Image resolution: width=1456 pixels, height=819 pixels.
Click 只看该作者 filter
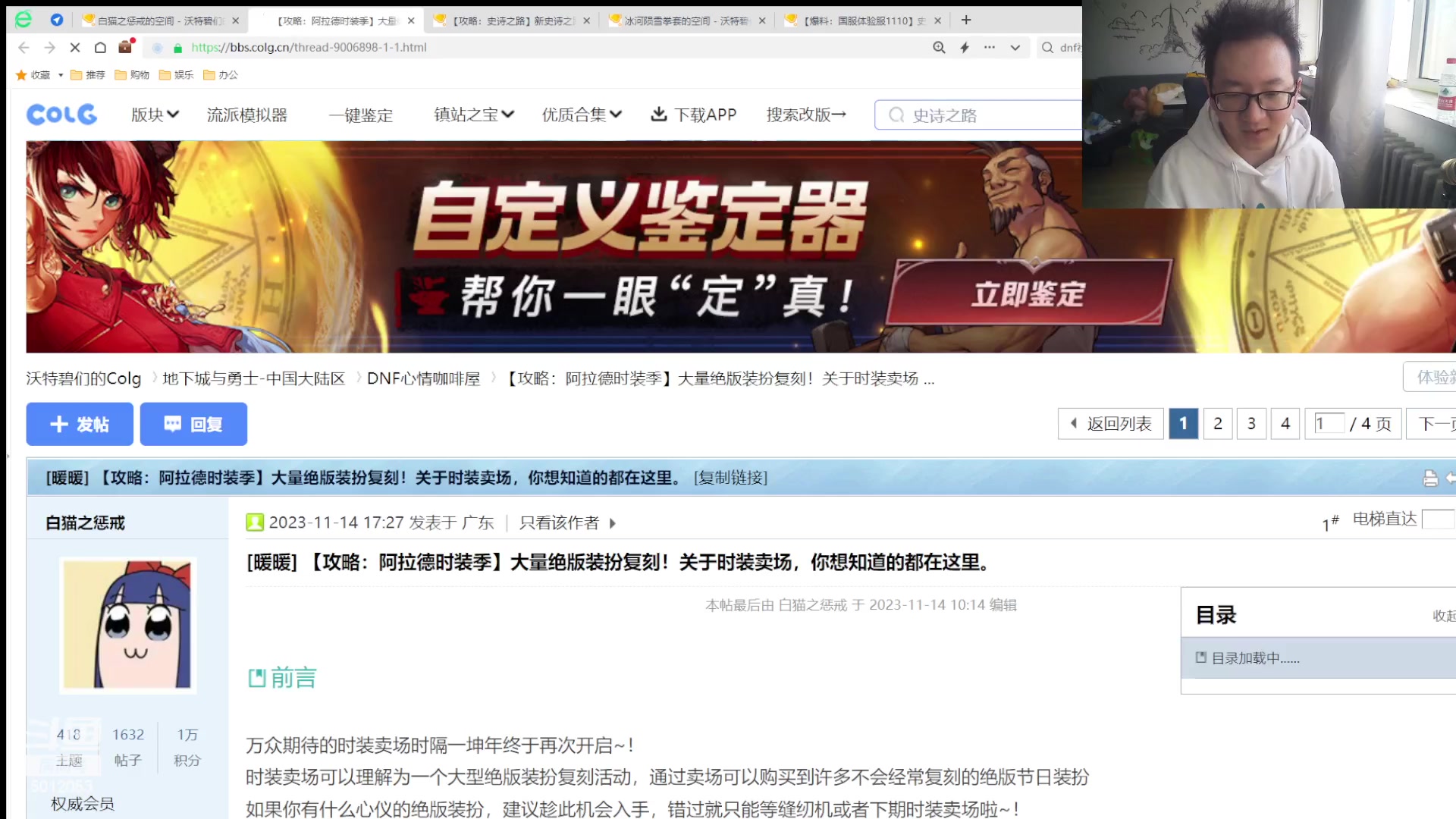(560, 522)
